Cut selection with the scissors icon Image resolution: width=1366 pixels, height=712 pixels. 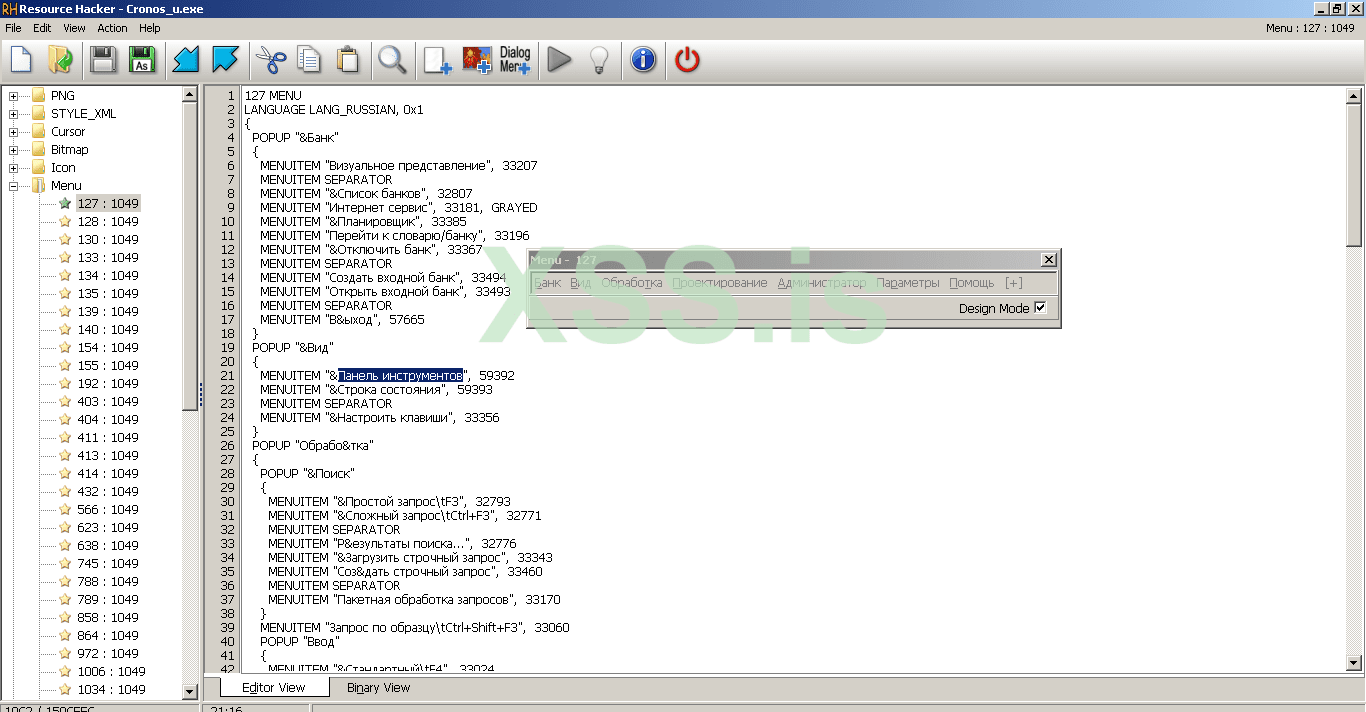click(x=270, y=60)
